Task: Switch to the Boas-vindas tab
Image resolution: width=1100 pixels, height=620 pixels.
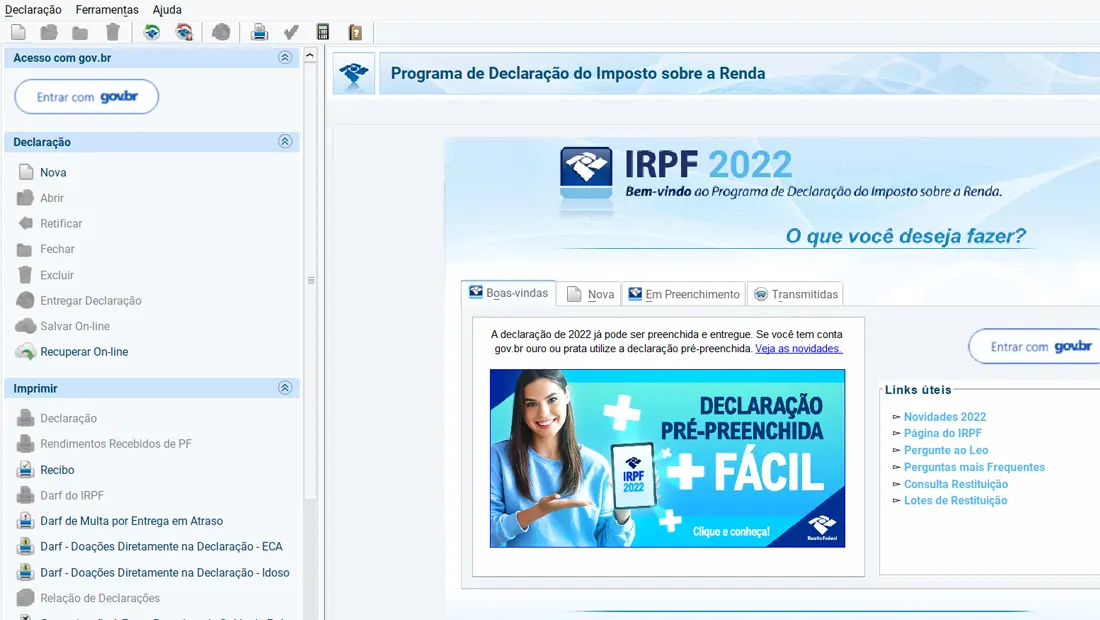Action: 509,293
